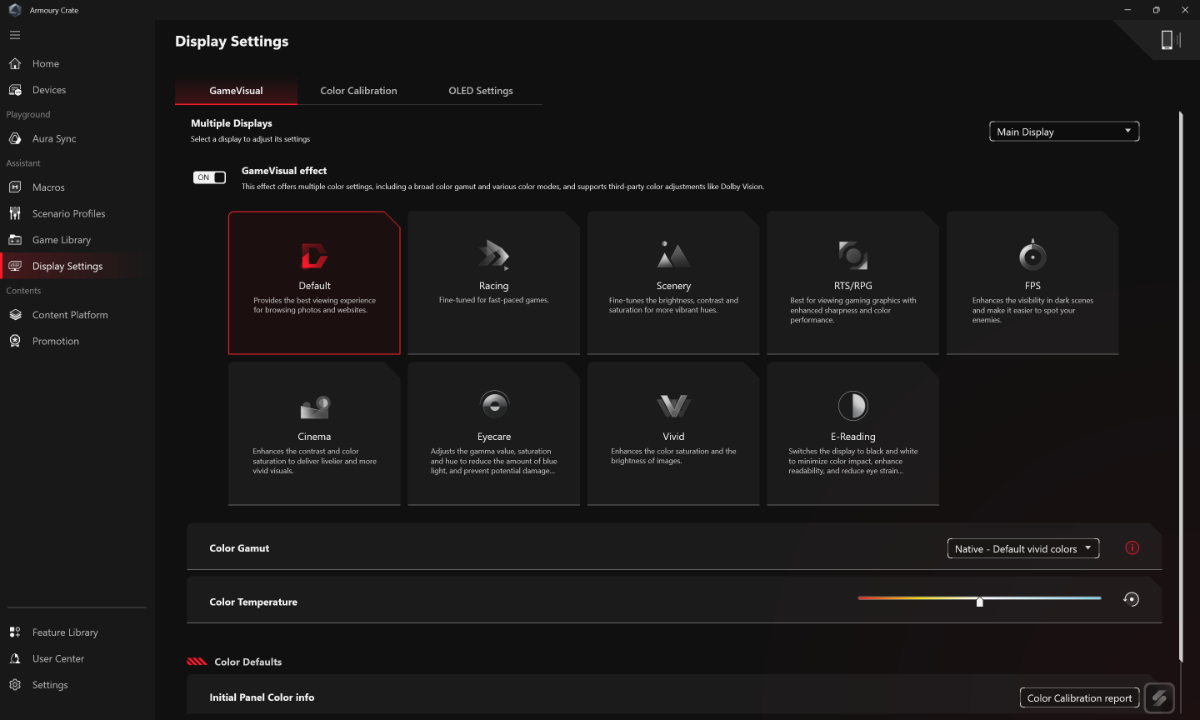Screen dimensions: 1200x720
Task: Click the Armoury Crate logo in title bar
Action: 15,10
